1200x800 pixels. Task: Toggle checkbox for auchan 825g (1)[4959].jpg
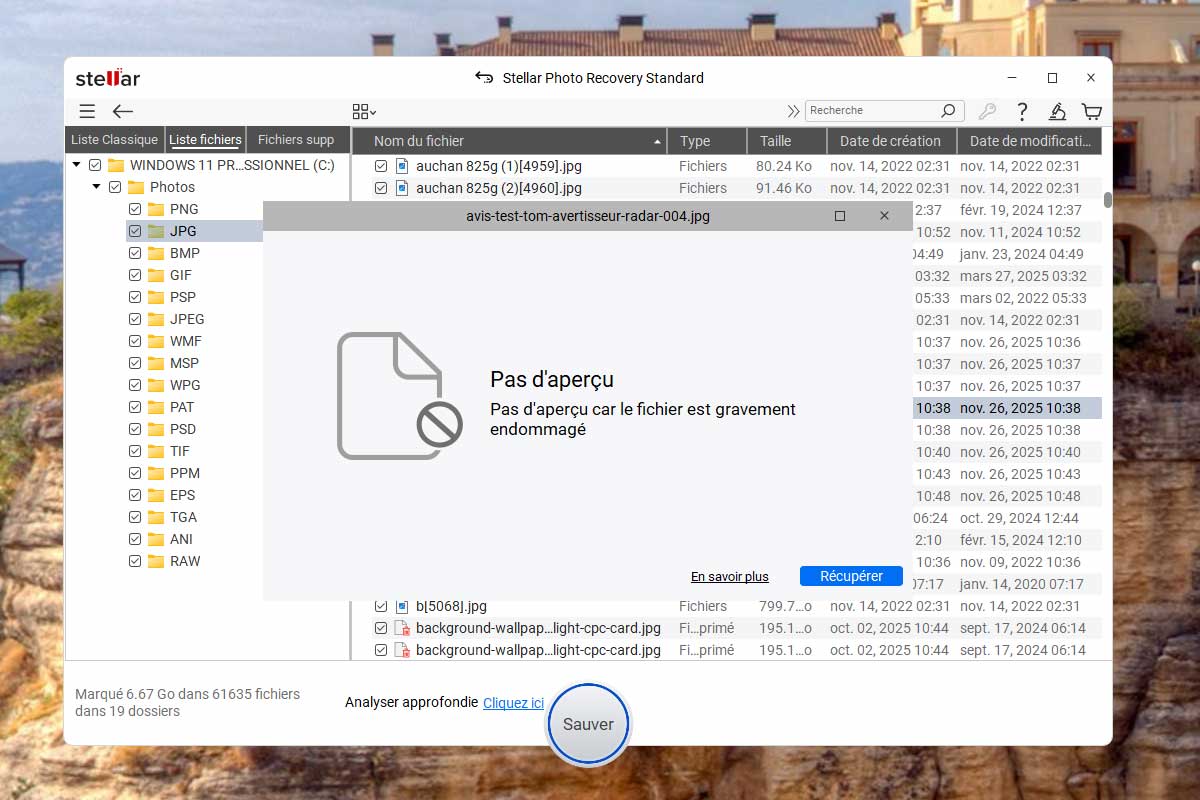click(381, 166)
